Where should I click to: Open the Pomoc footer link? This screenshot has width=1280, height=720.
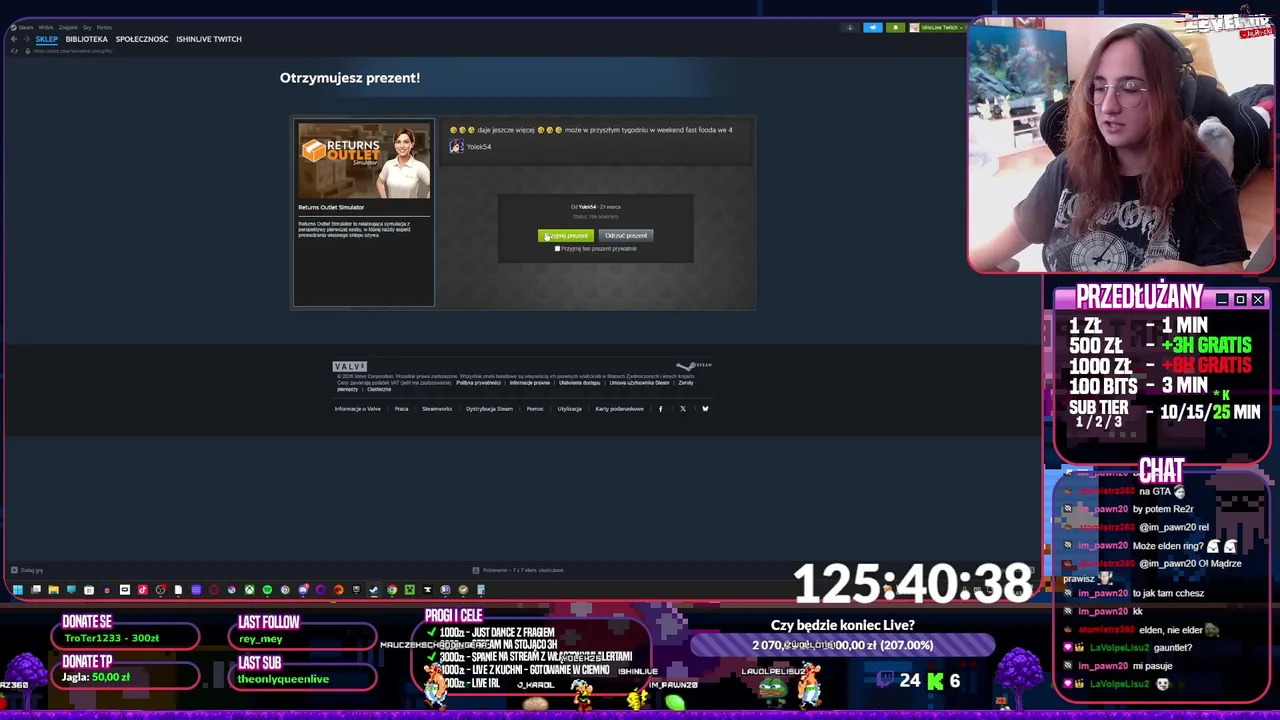pos(535,409)
